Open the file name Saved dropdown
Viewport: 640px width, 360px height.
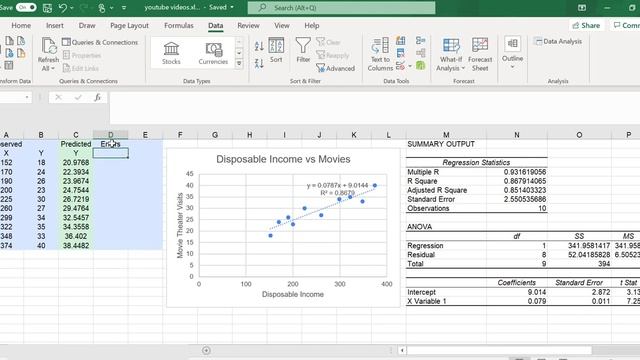pyautogui.click(x=232, y=7)
